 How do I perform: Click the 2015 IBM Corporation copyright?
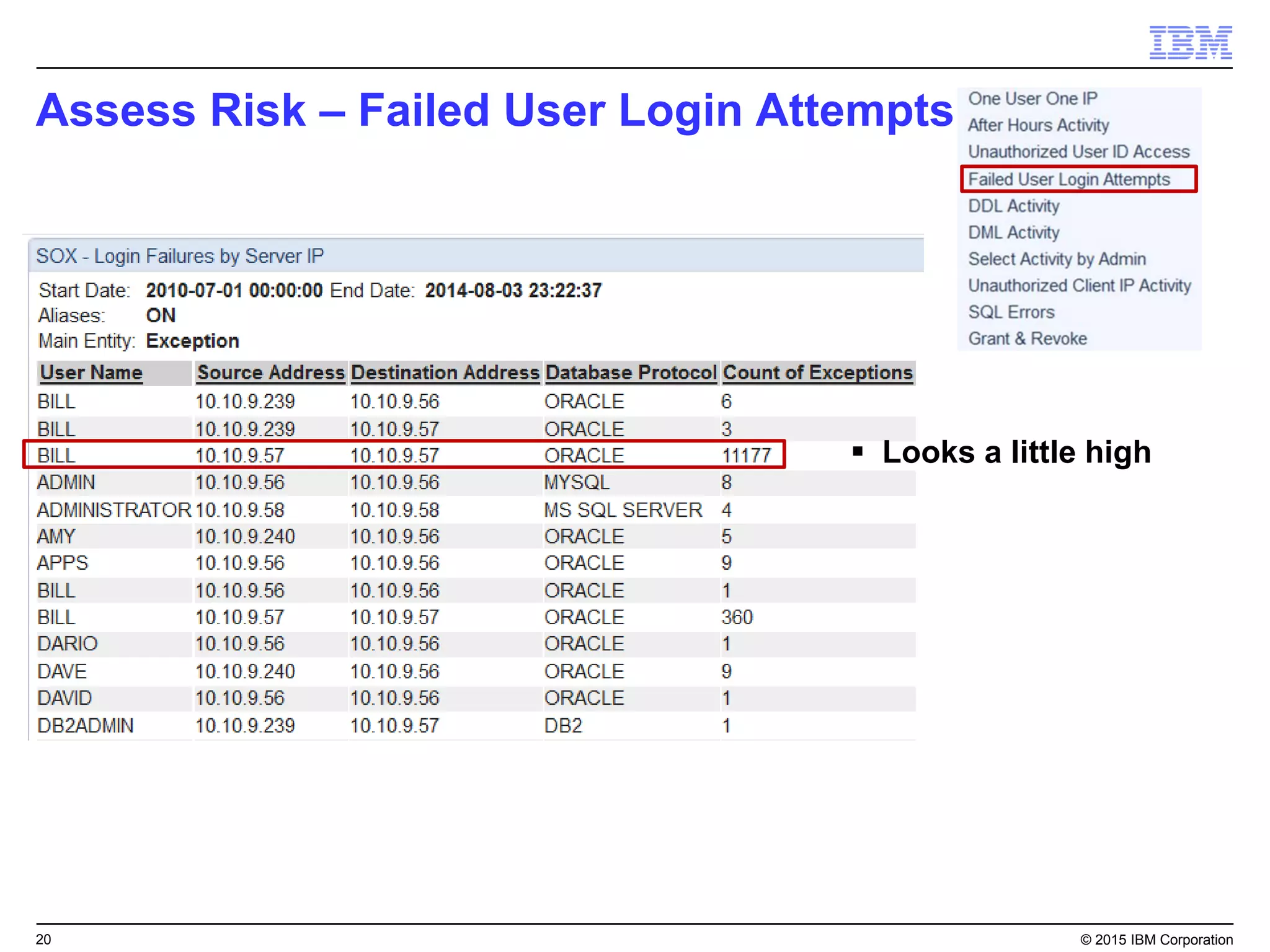click(1157, 940)
